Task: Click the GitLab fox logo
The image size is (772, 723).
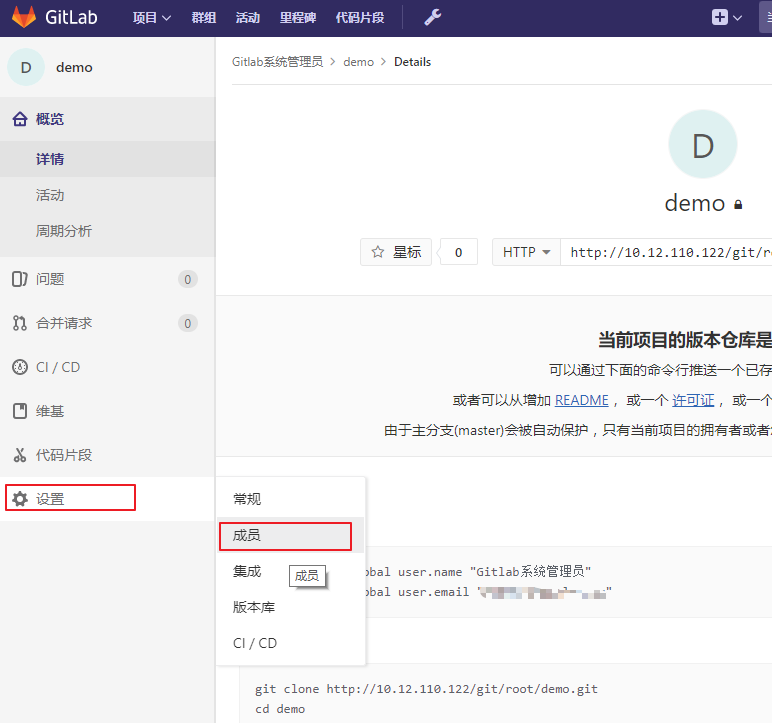Action: (23, 17)
